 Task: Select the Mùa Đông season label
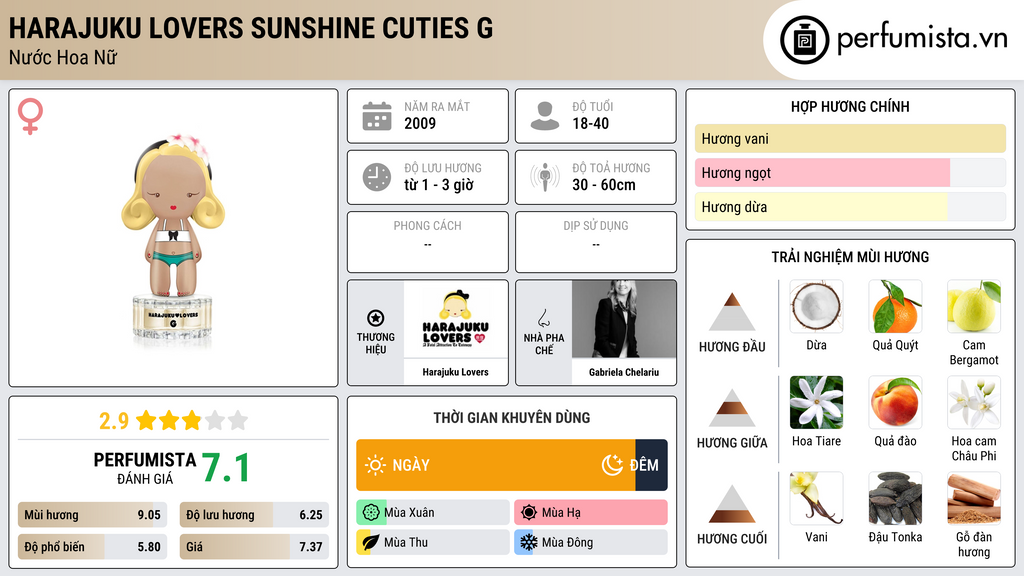coord(568,542)
